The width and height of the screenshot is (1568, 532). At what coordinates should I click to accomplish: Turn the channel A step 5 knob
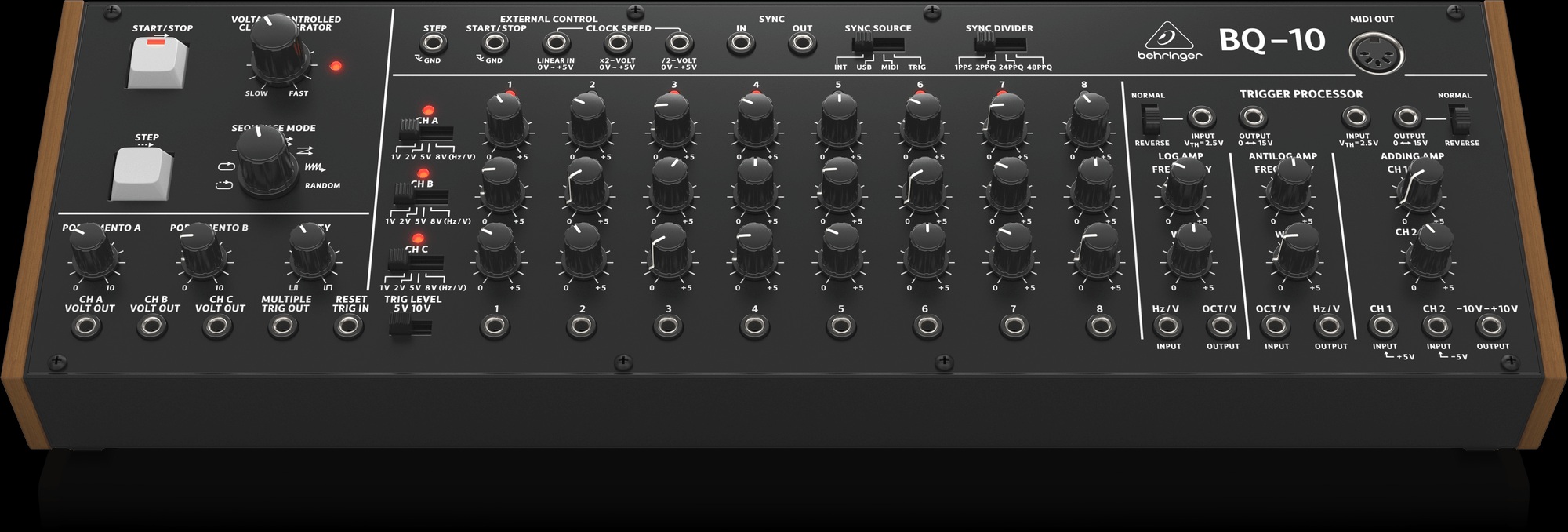(840, 122)
